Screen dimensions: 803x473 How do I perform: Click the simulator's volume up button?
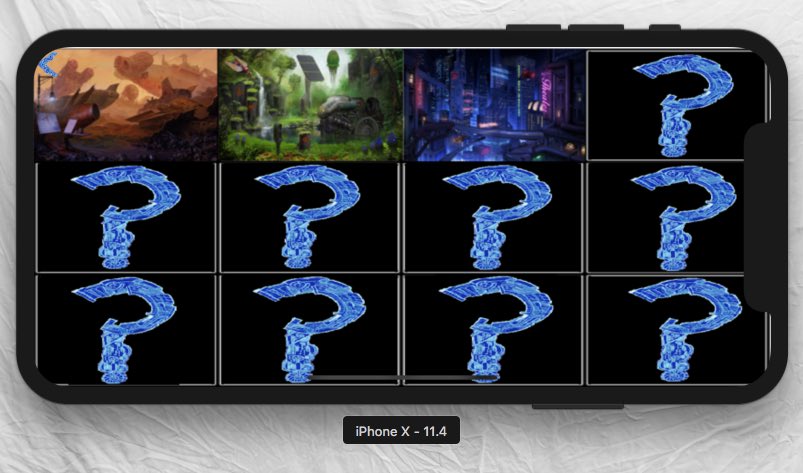click(596, 27)
